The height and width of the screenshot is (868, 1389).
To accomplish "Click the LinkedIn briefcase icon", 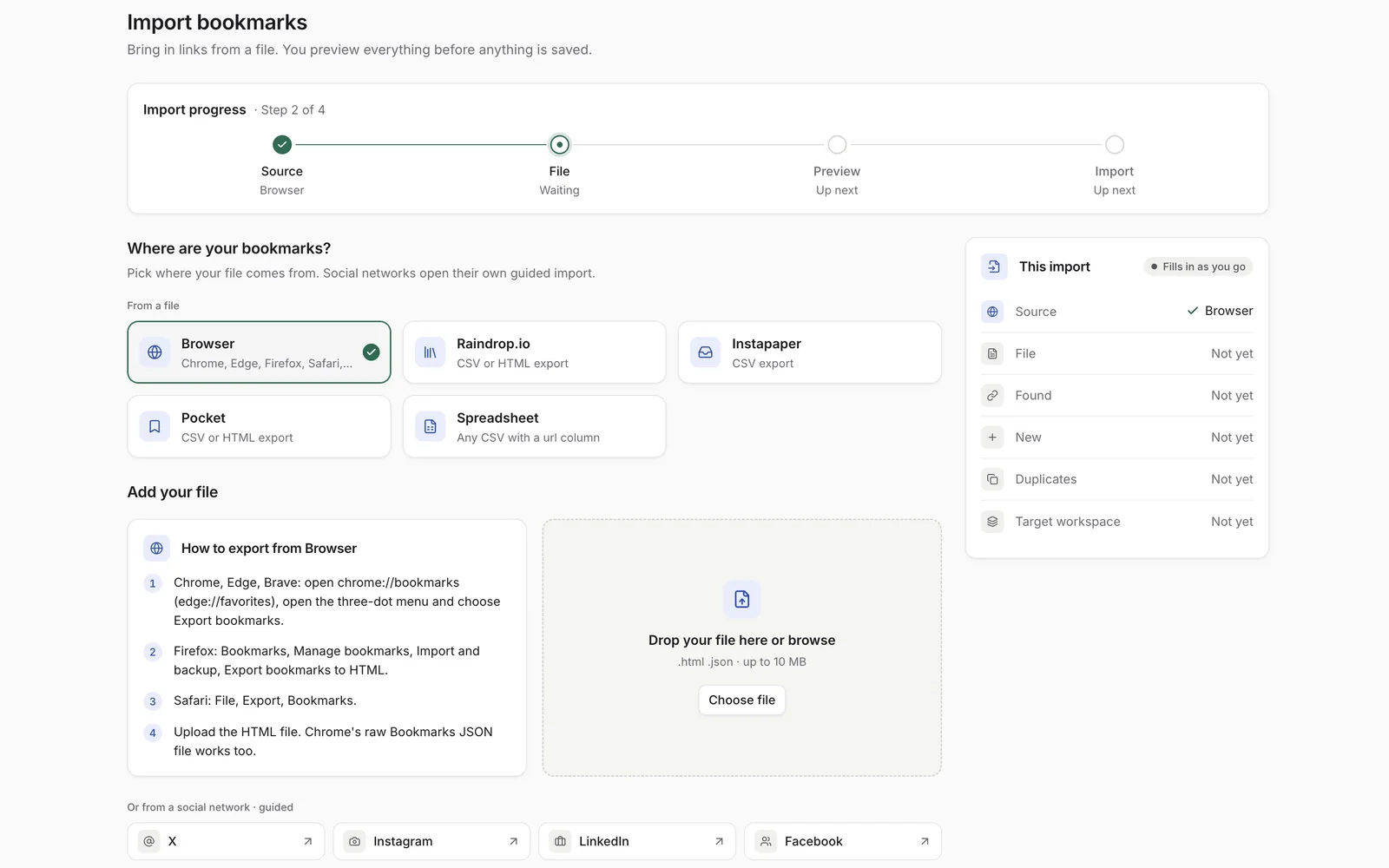I will pyautogui.click(x=560, y=841).
